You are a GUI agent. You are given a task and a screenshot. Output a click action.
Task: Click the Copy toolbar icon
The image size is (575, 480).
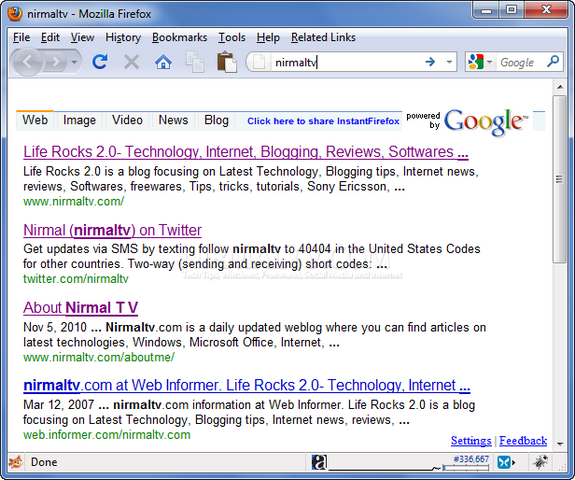point(195,62)
